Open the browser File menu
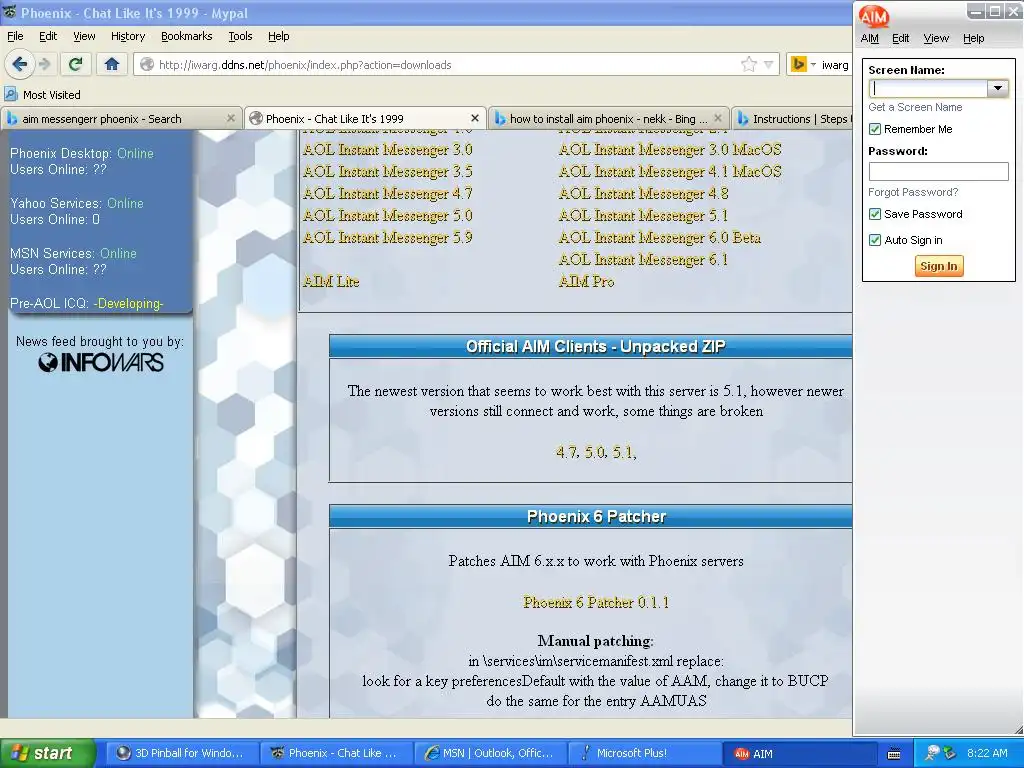This screenshot has height=768, width=1024. pos(15,36)
